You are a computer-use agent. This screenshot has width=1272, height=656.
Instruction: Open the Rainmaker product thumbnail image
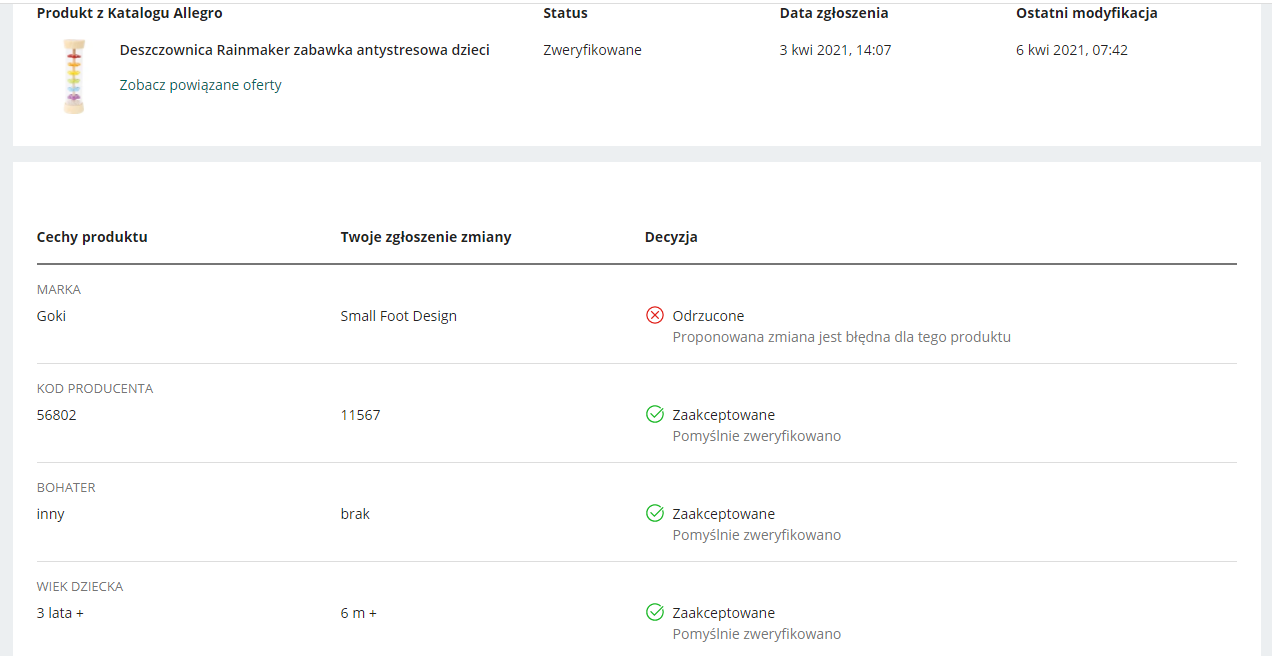(x=74, y=77)
